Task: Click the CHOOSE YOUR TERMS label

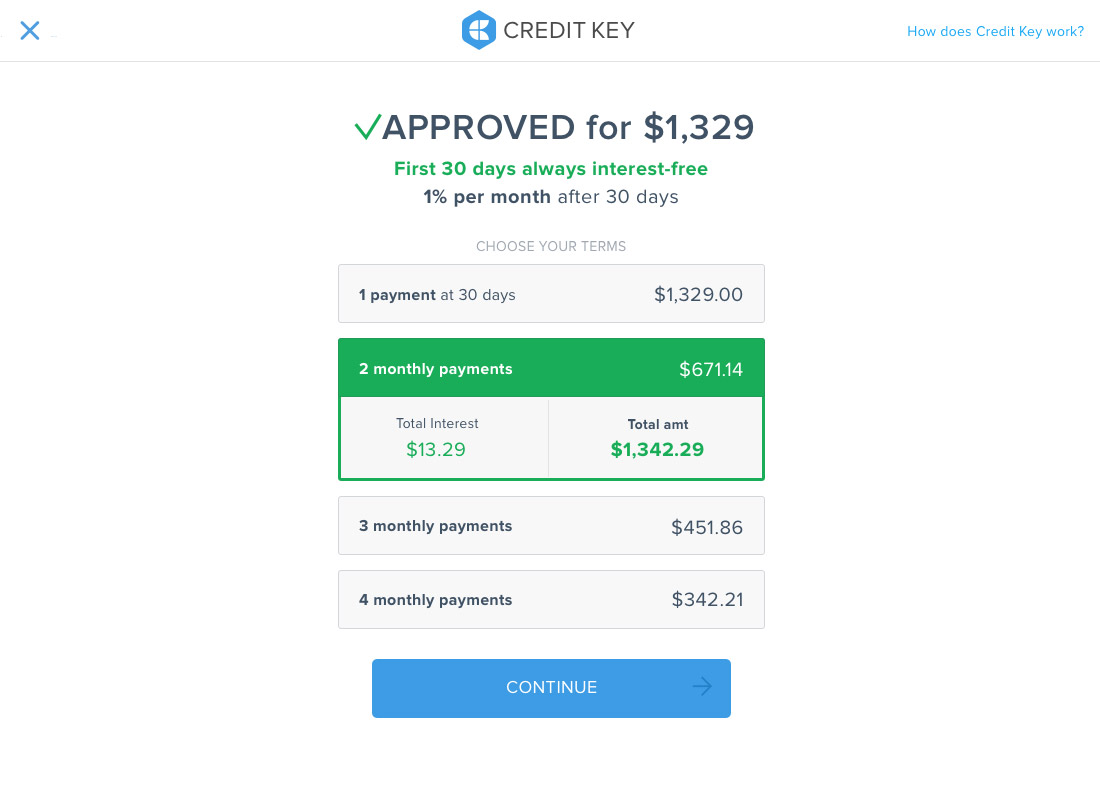Action: tap(551, 246)
